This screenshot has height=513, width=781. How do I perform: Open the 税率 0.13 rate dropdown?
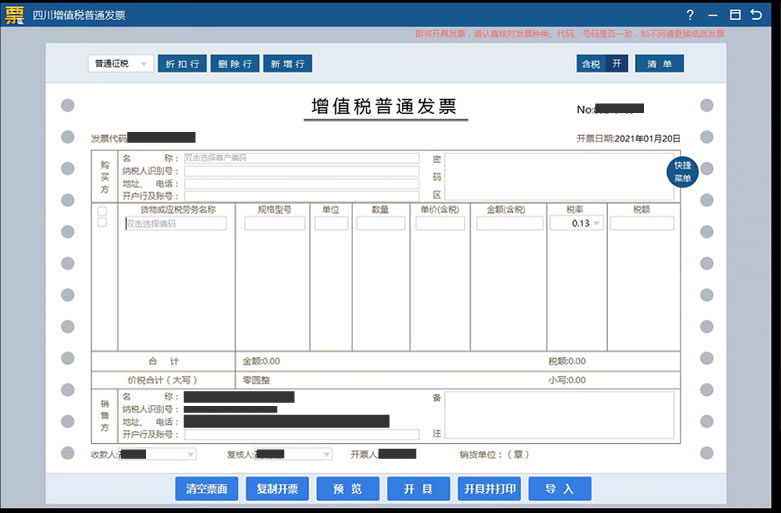point(576,224)
